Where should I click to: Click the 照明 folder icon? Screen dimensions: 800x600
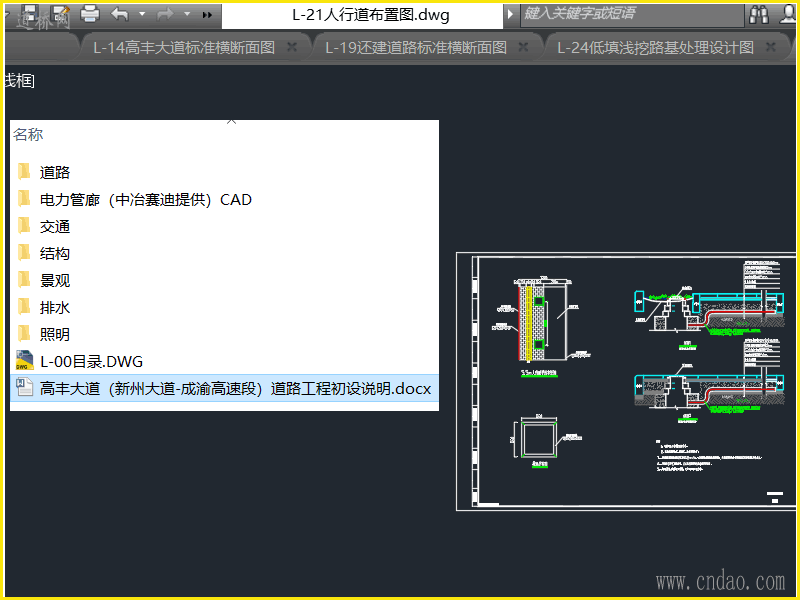click(x=24, y=334)
